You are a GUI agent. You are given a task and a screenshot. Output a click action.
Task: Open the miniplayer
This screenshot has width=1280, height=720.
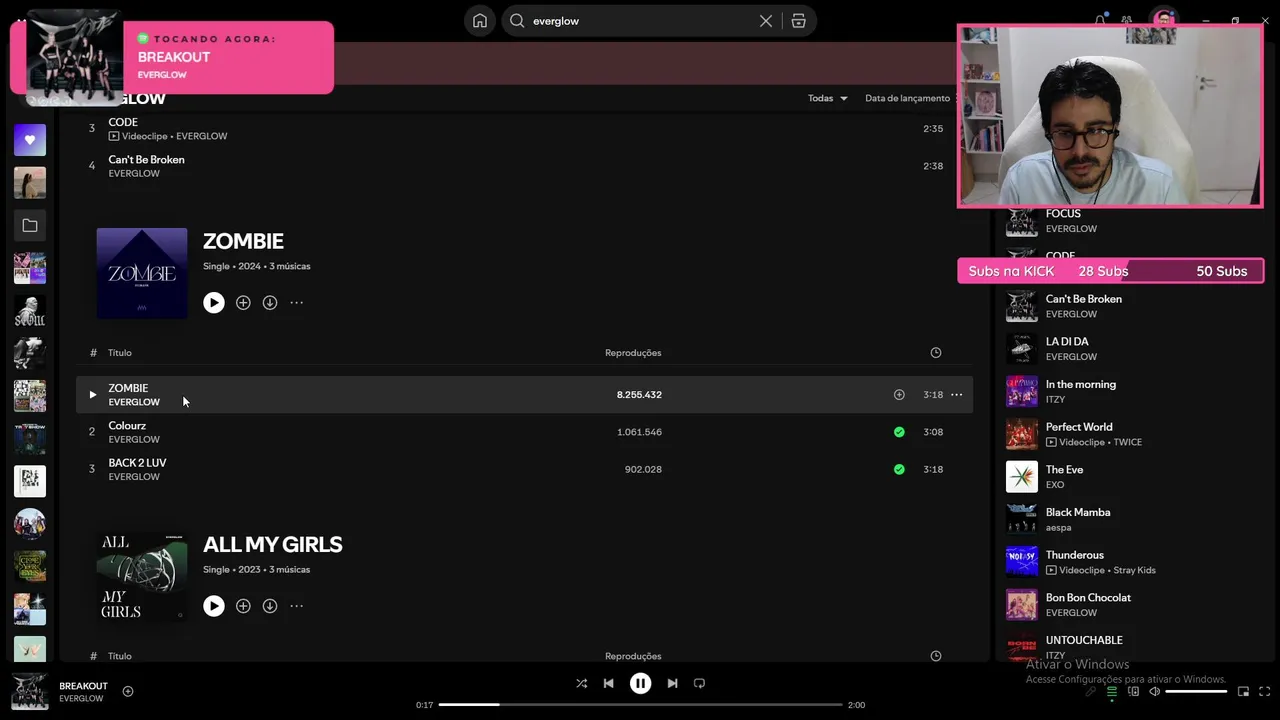coord(1243,691)
